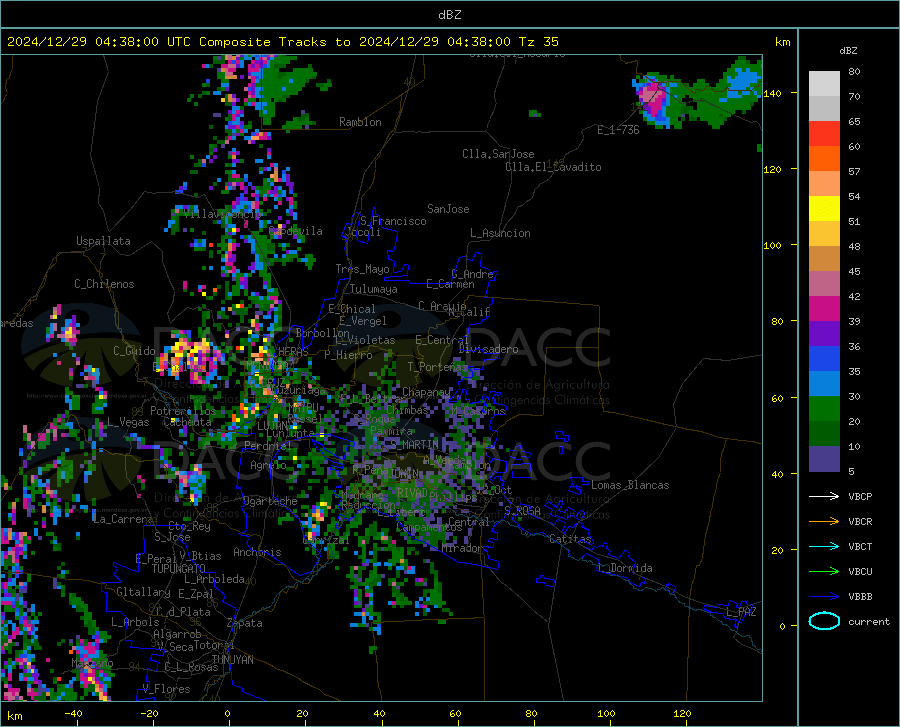Click the 'current' legend label
The image size is (900, 727).
(869, 621)
